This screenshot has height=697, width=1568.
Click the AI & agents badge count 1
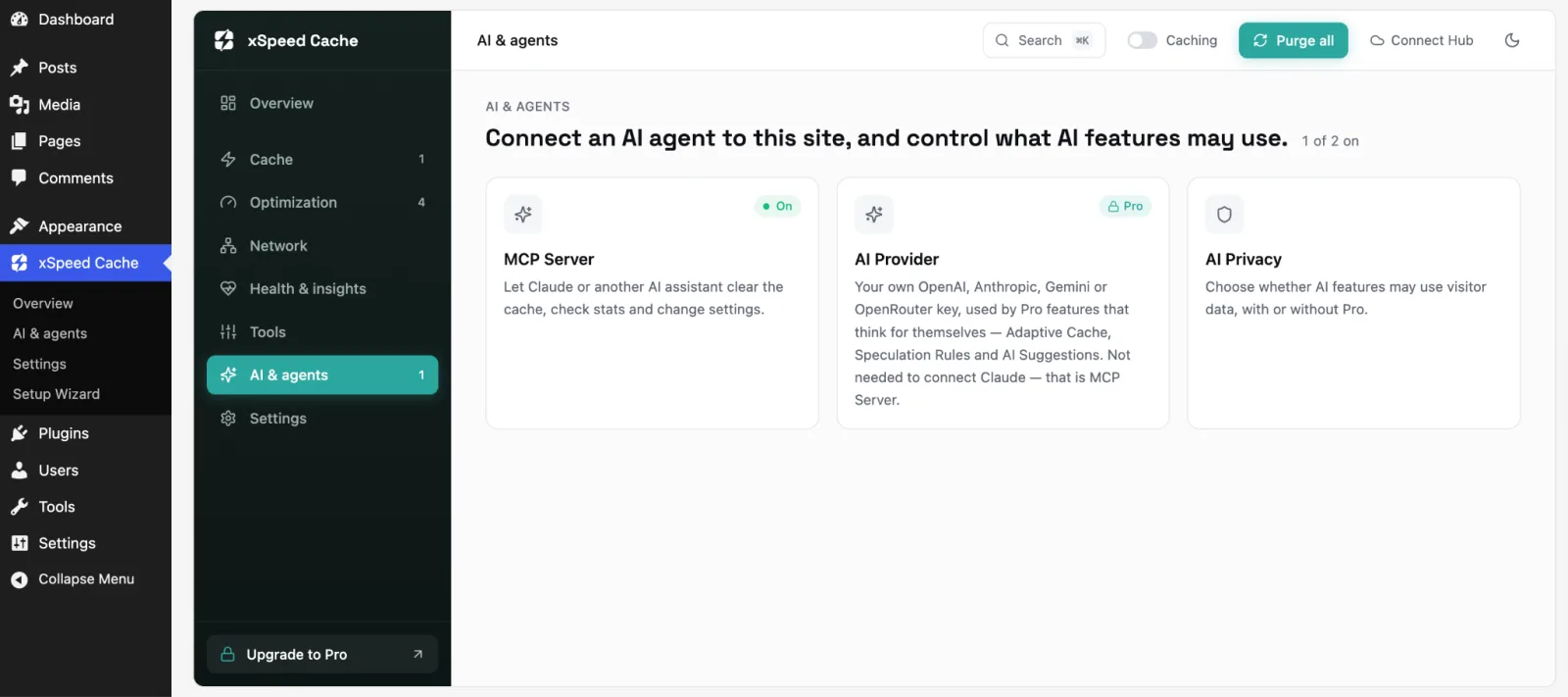[421, 374]
